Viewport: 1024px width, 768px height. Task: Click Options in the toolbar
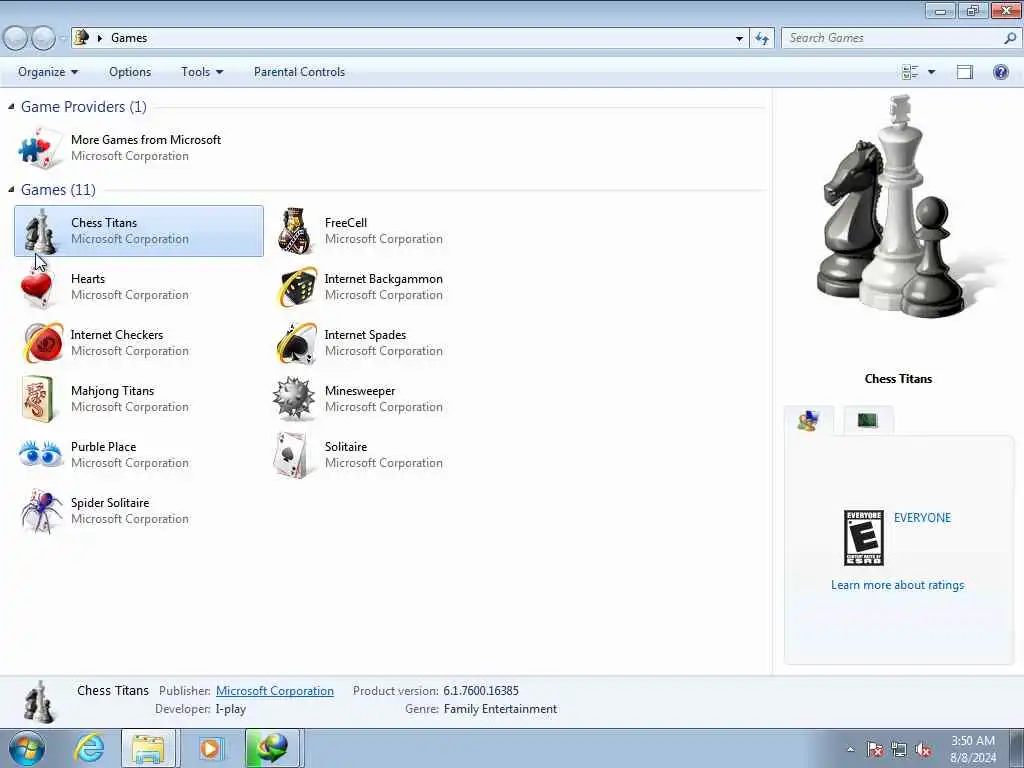tap(130, 72)
